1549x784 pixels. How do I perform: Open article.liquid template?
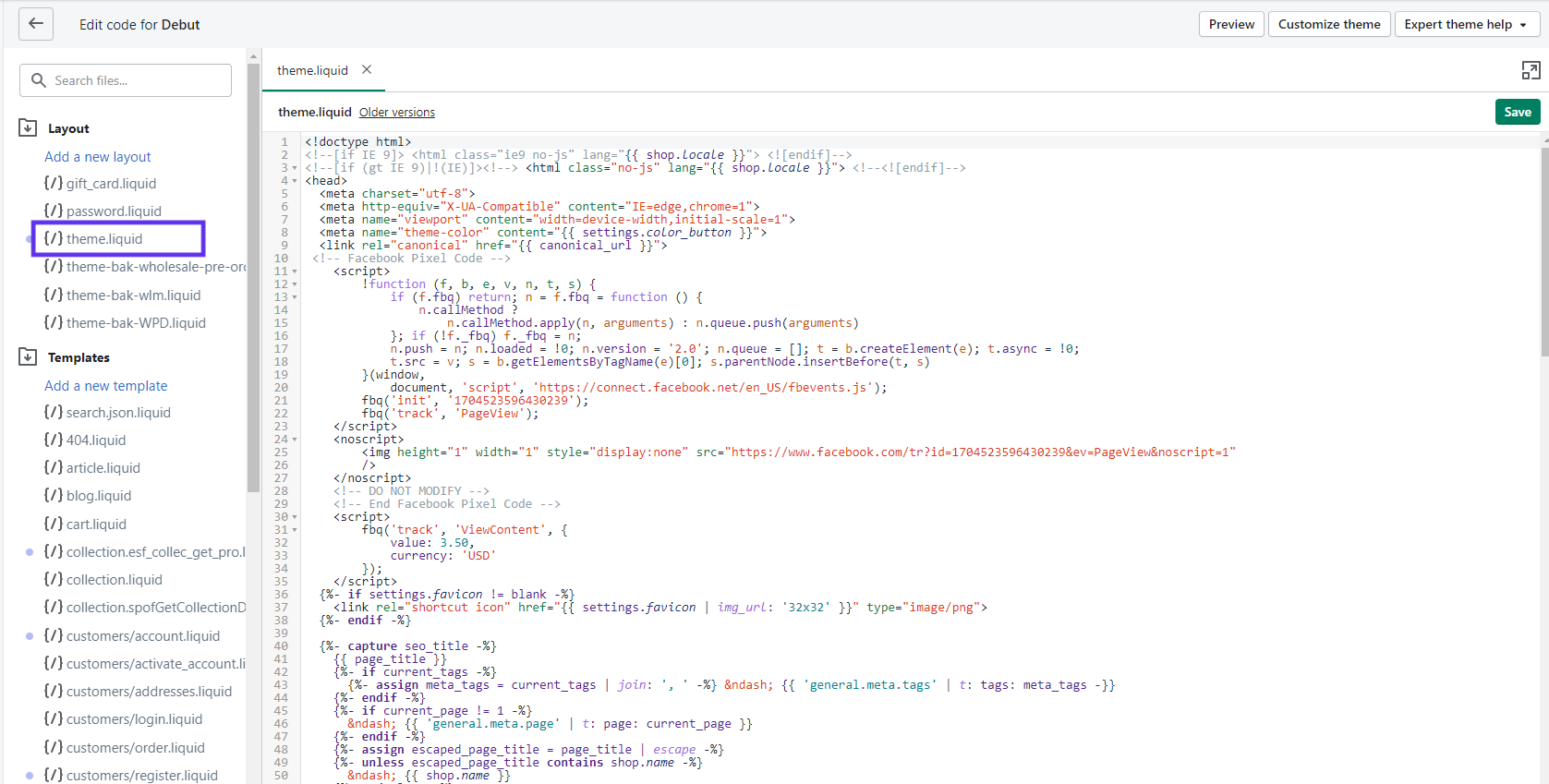(x=91, y=468)
